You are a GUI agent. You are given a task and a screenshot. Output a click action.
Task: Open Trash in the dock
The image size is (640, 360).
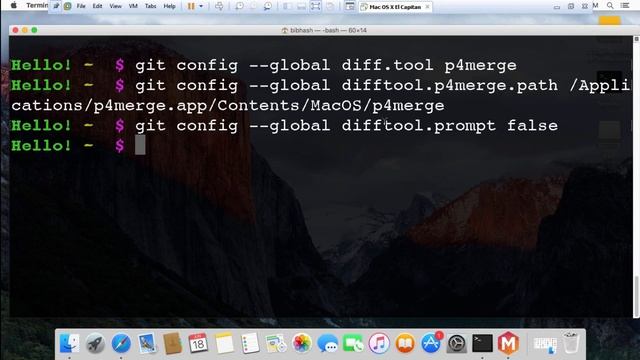coord(571,343)
